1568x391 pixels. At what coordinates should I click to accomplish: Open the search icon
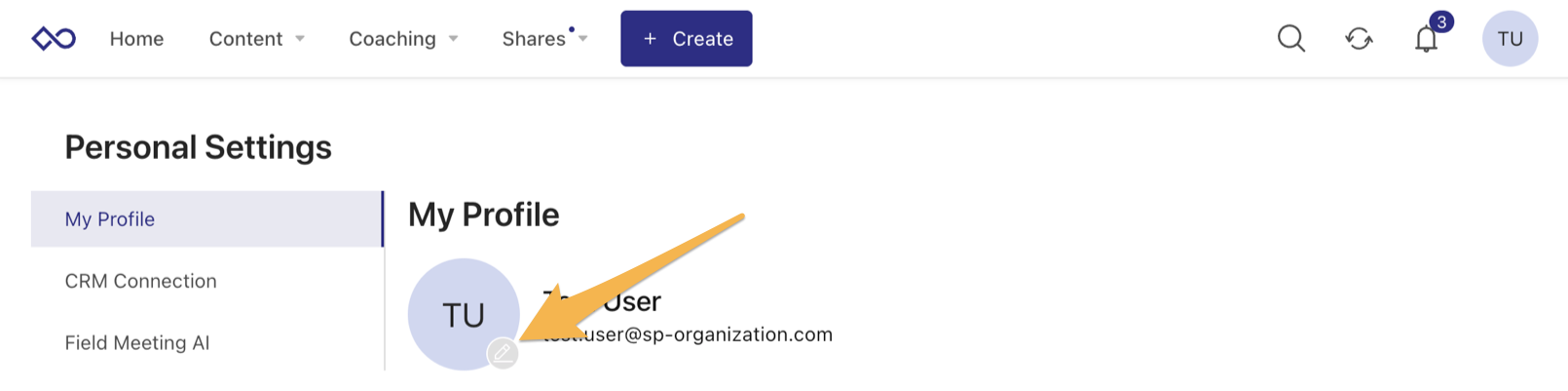click(1290, 39)
